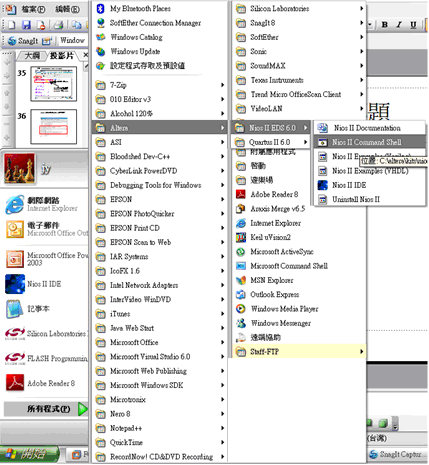Click Uninstall Nios II icon
This screenshot has height=465, width=429.
[322, 200]
